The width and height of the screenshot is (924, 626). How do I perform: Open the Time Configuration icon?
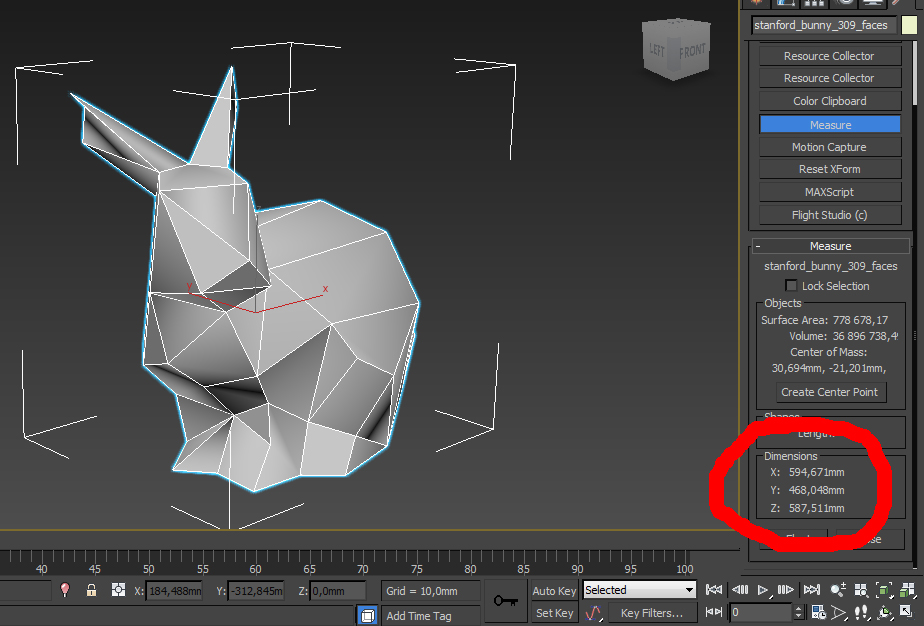coord(819,612)
